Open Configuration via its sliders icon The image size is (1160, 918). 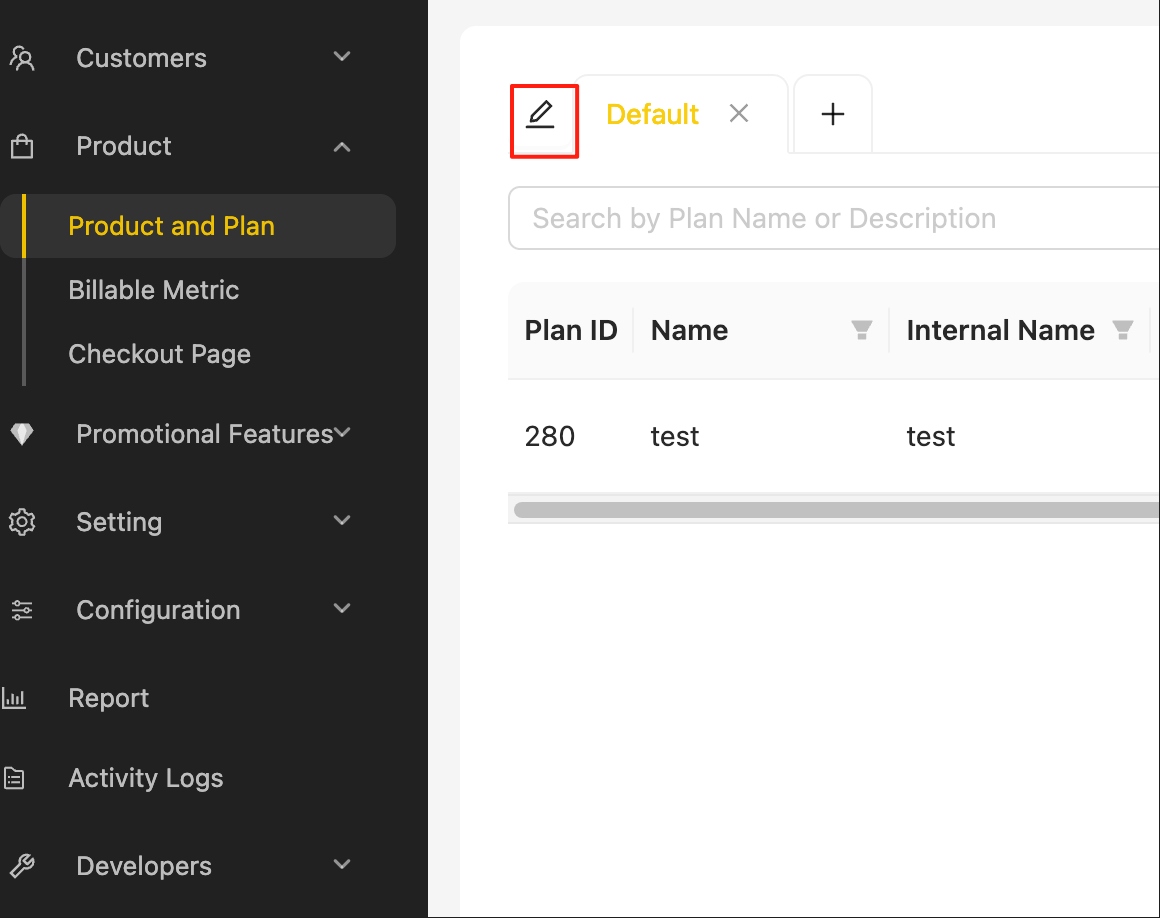point(22,609)
